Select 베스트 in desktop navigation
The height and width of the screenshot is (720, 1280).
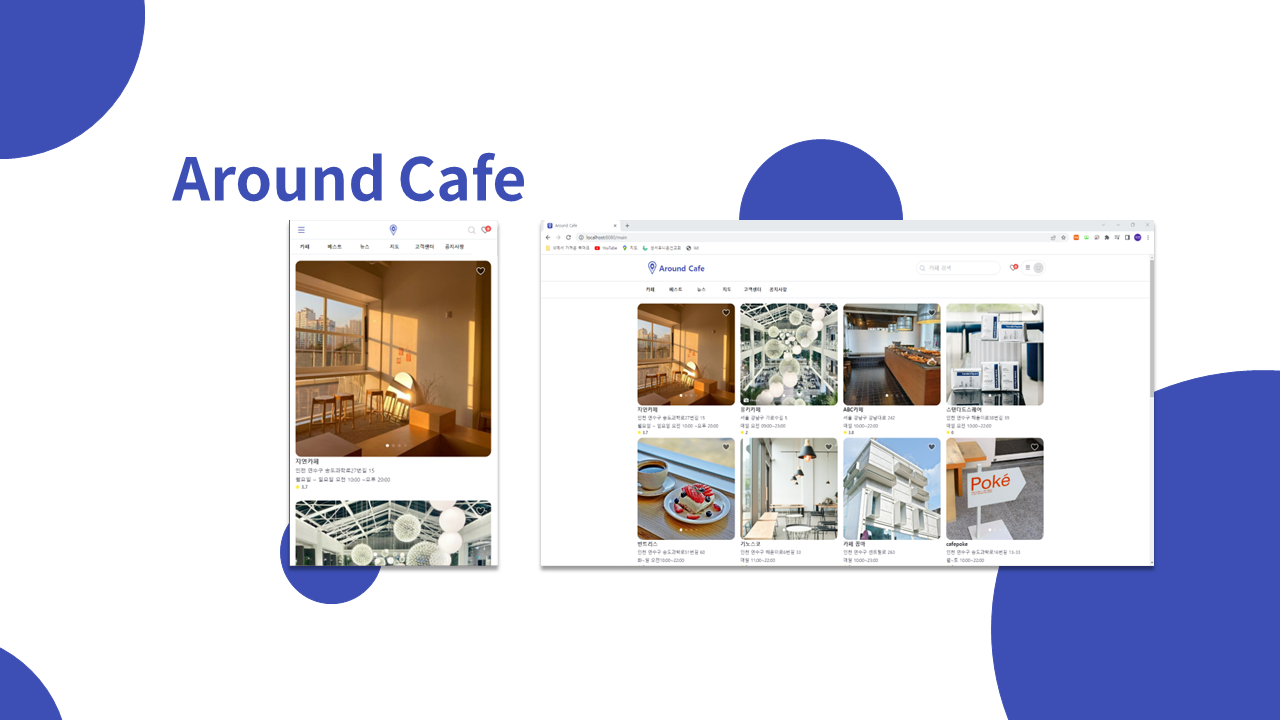tap(676, 289)
